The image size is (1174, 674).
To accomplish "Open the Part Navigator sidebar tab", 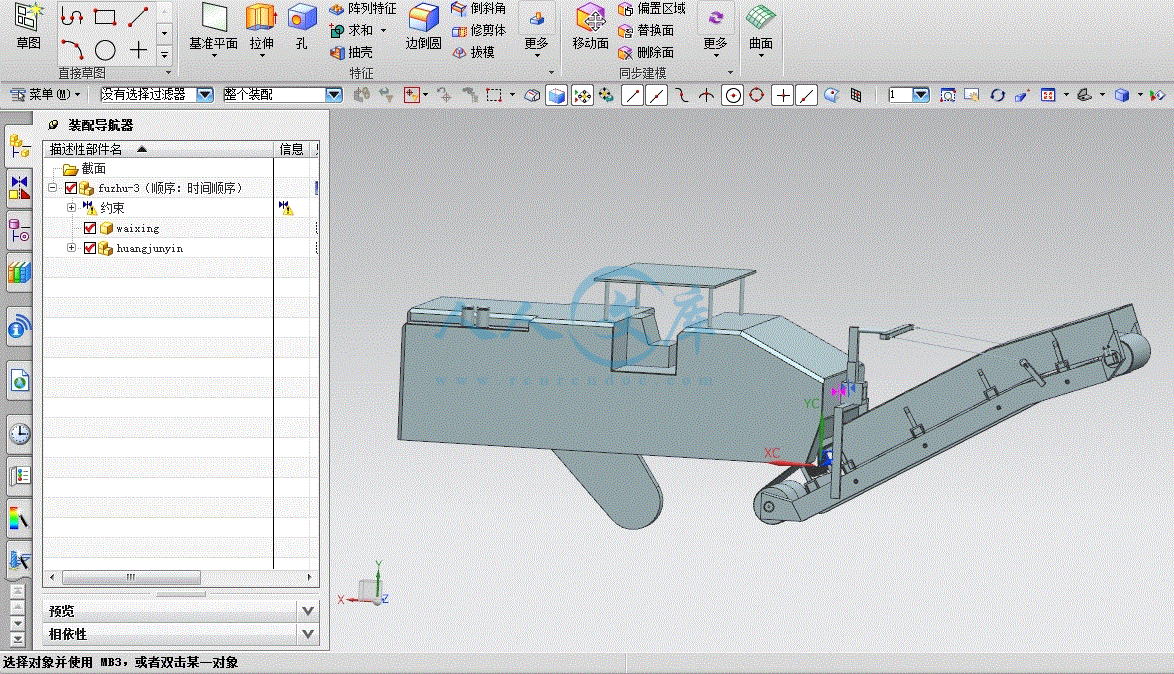I will pyautogui.click(x=19, y=231).
